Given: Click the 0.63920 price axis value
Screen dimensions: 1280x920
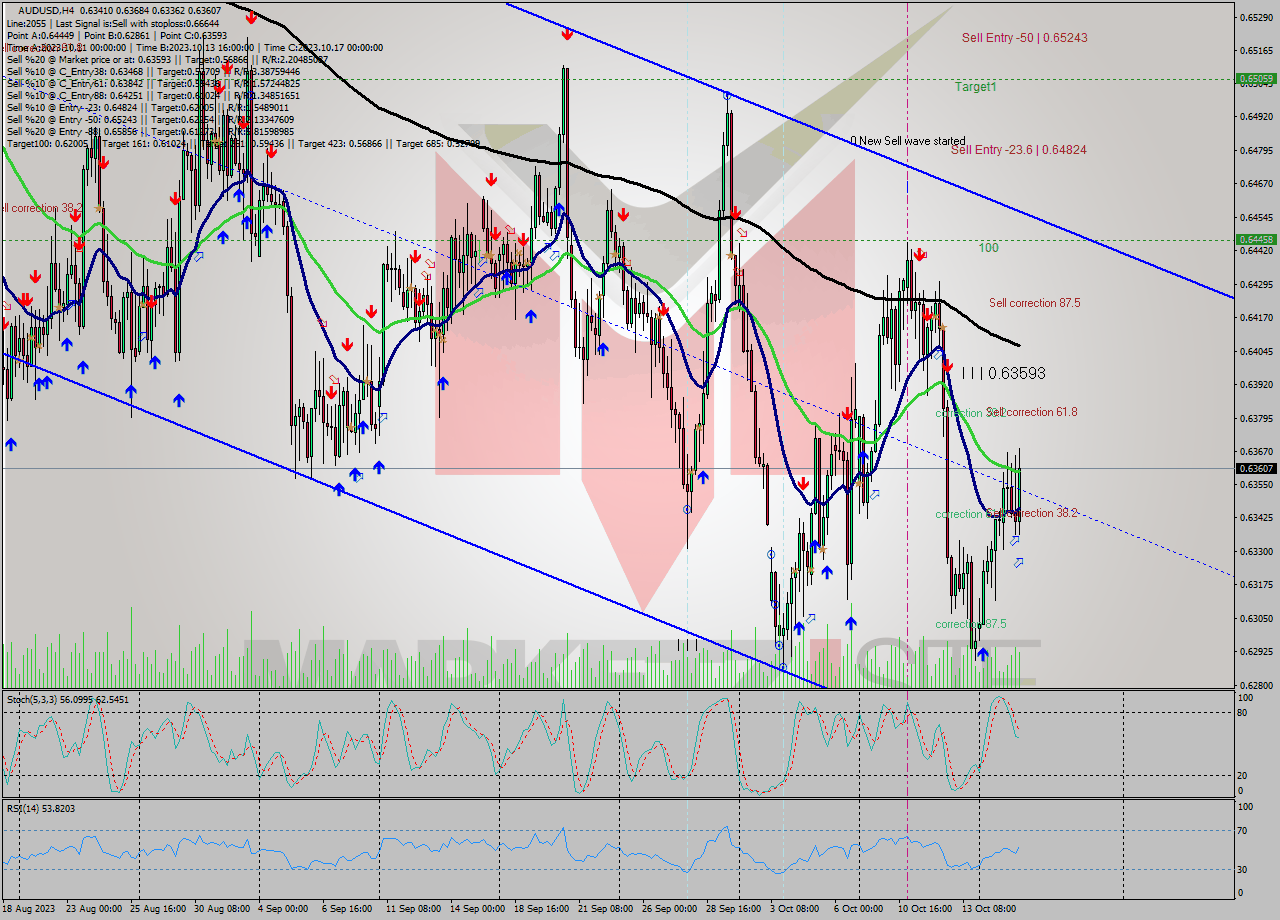Looking at the screenshot, I should tap(1256, 384).
